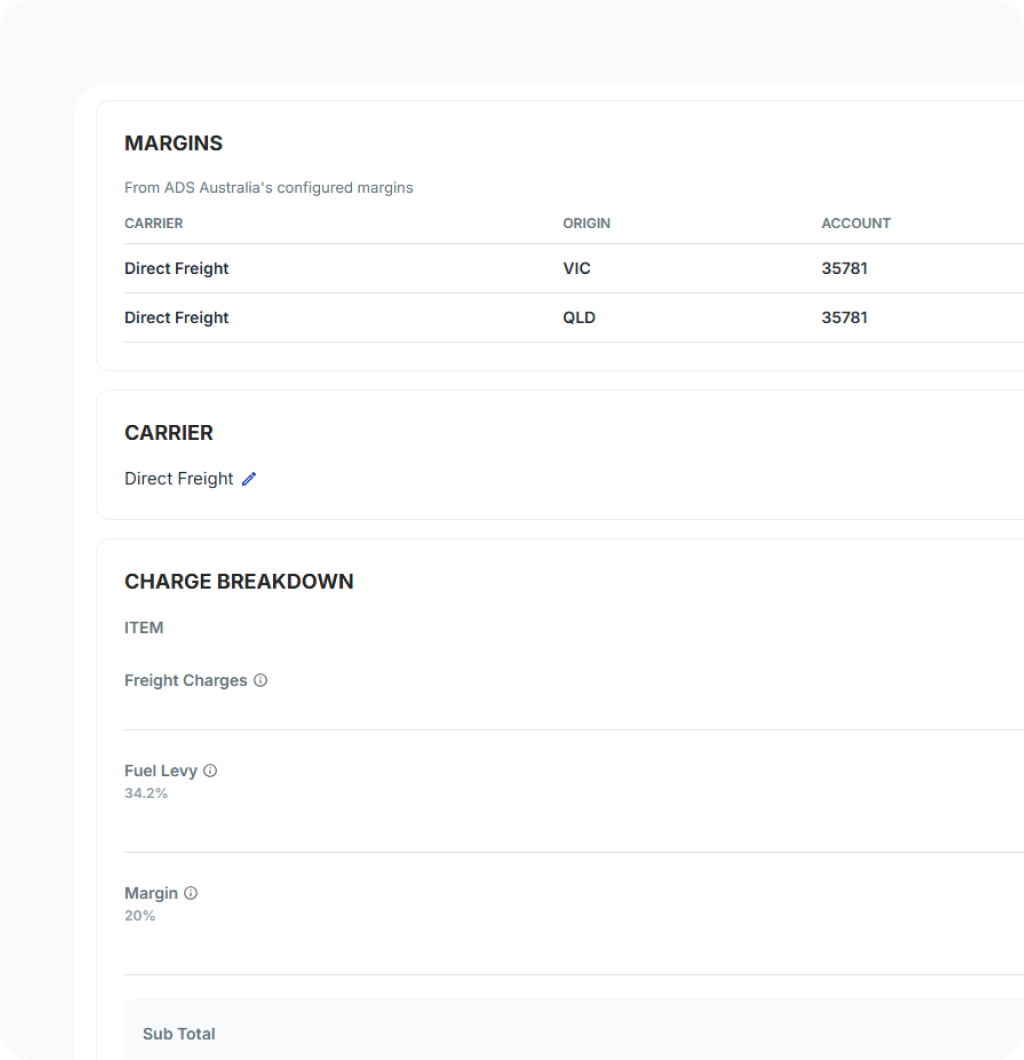Select Direct Freight in the QLD row
Screen dimensions: 1024x1060
[x=176, y=318]
